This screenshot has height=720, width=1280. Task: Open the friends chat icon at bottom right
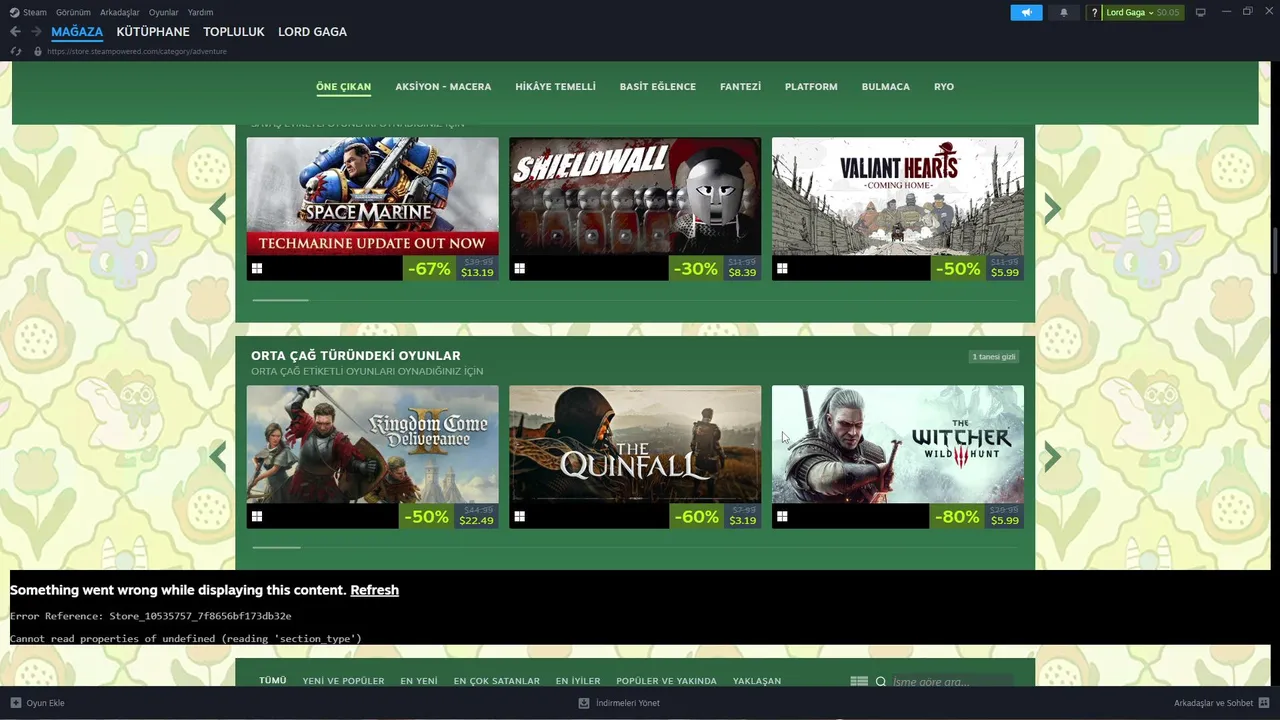pyautogui.click(x=1264, y=703)
